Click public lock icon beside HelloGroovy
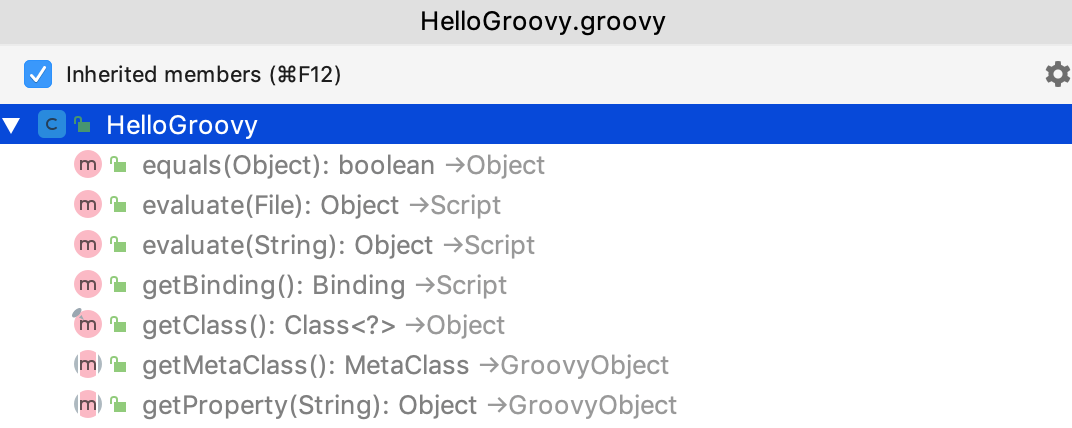Image resolution: width=1072 pixels, height=428 pixels. pyautogui.click(x=83, y=125)
